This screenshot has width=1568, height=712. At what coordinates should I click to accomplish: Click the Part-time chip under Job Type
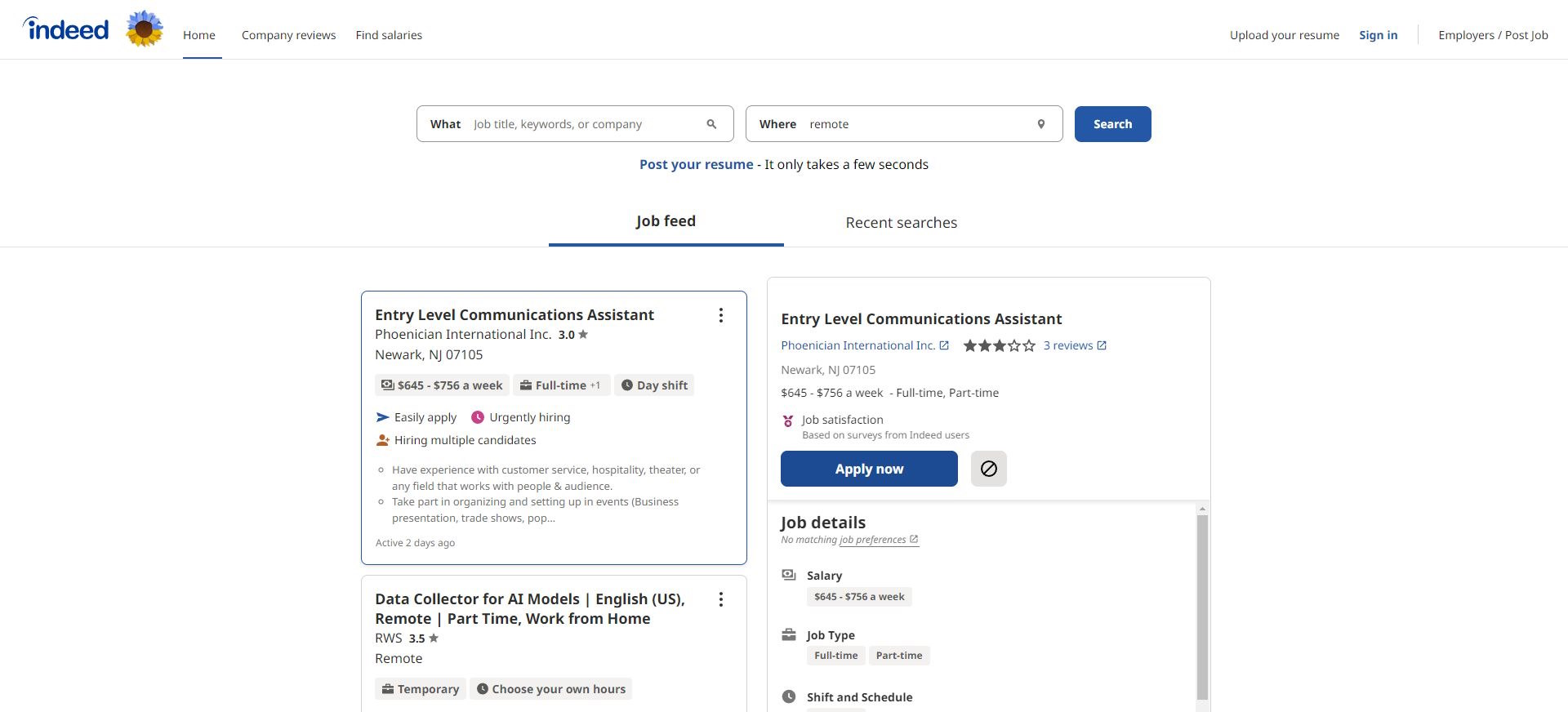tap(899, 656)
